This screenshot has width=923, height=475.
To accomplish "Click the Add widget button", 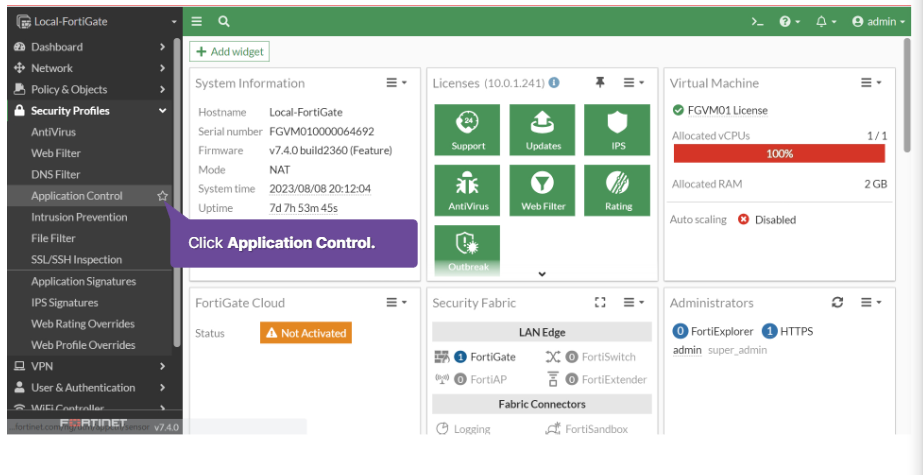I will pyautogui.click(x=230, y=52).
